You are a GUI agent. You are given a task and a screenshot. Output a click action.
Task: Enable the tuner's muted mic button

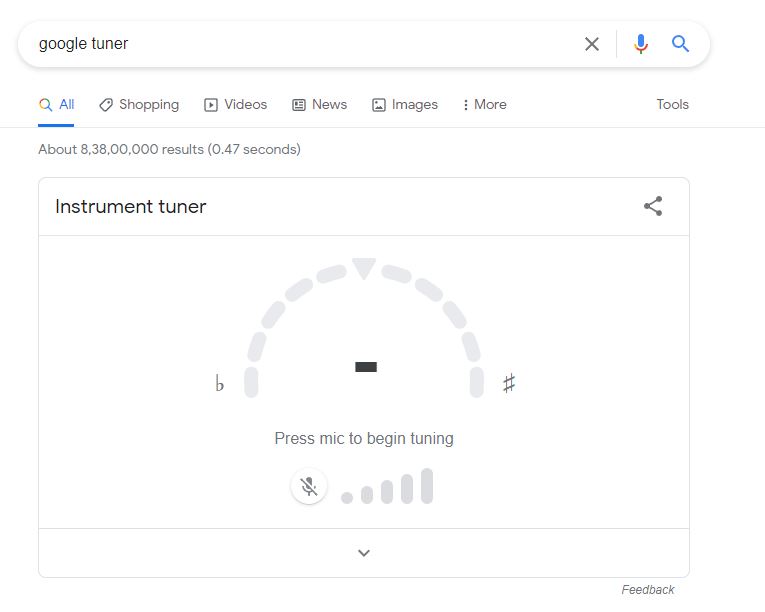coord(309,486)
